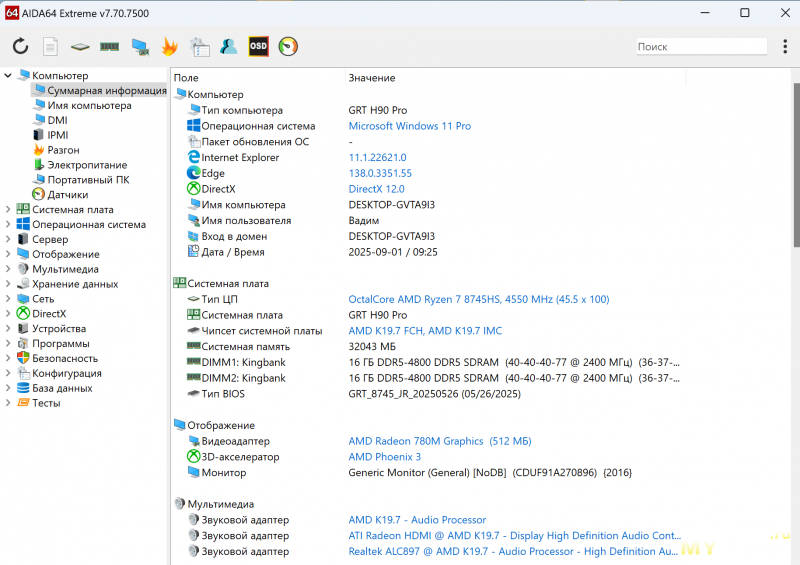Expand the Сервер tree node
The image size is (800, 565).
pos(8,239)
